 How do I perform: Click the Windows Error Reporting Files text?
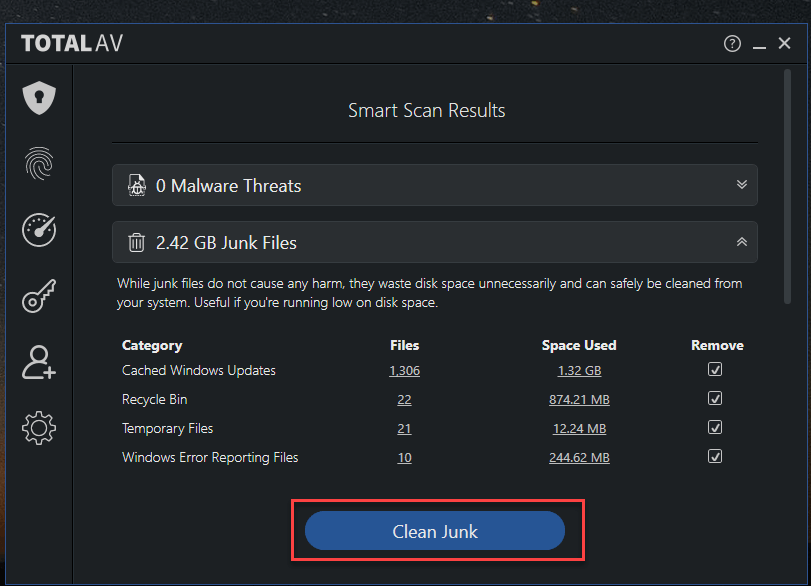210,457
